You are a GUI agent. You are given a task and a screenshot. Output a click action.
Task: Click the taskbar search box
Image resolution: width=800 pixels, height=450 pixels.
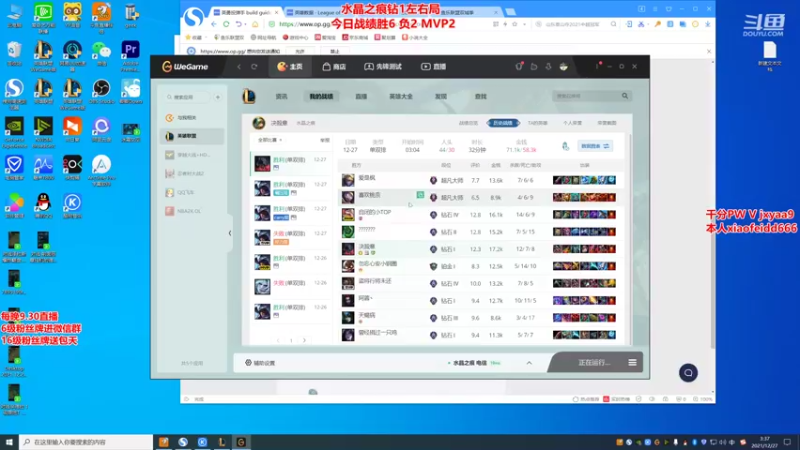(86, 442)
